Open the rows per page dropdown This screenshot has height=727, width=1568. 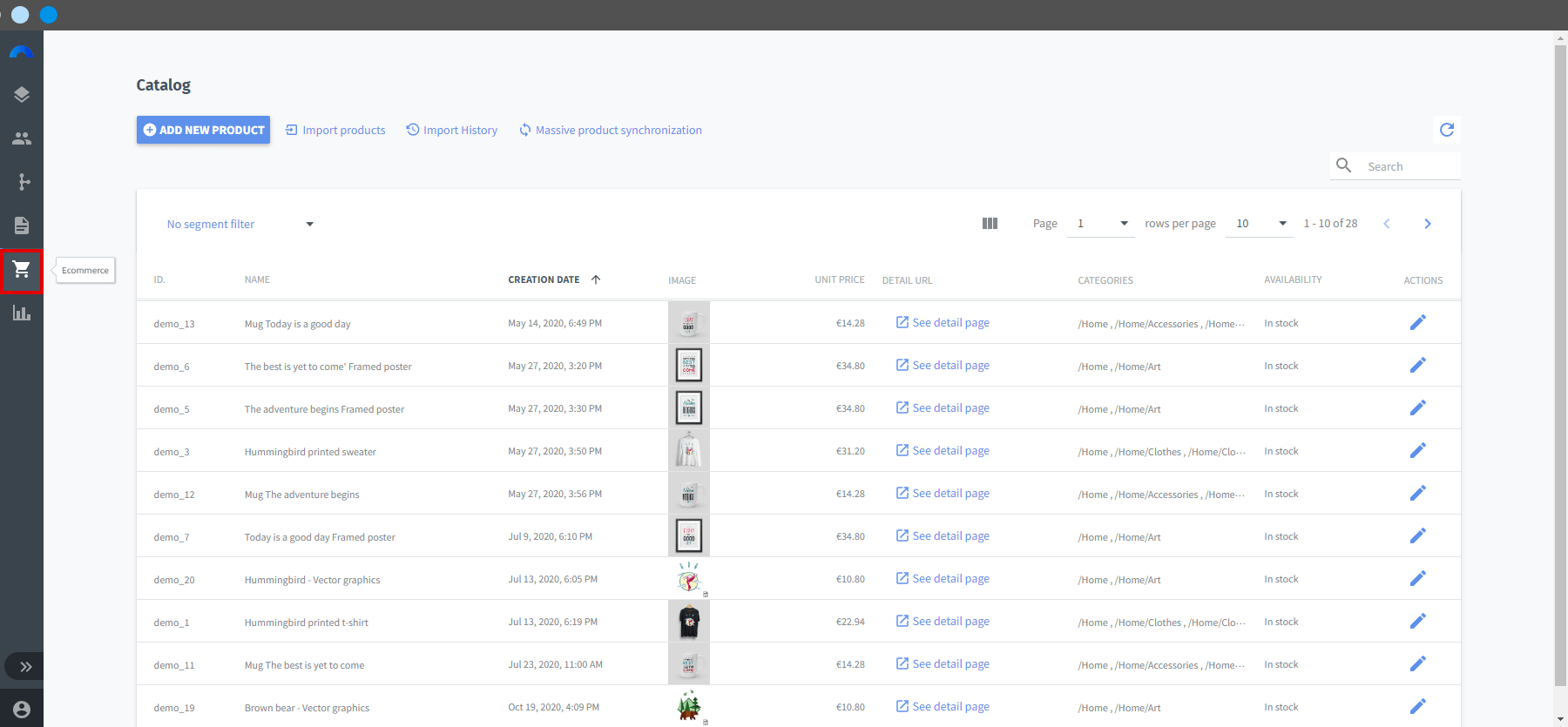1259,224
